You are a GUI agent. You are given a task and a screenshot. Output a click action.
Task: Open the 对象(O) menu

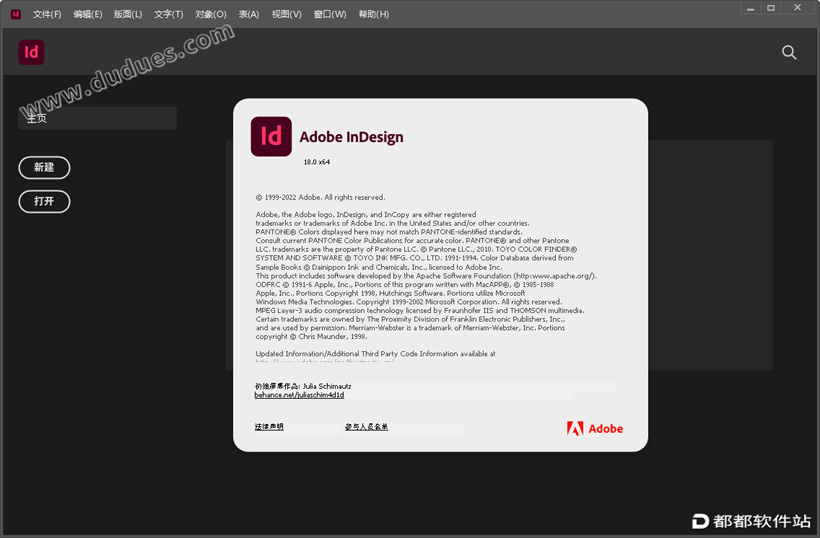pos(211,14)
